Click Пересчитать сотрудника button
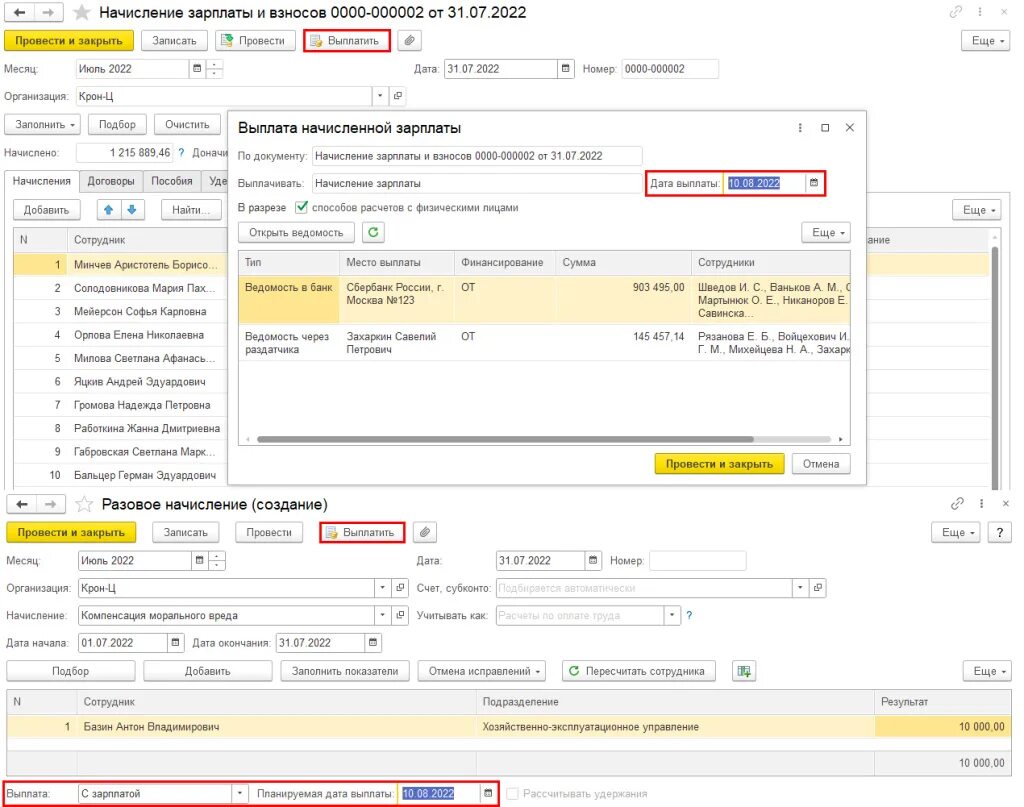 [x=638, y=671]
